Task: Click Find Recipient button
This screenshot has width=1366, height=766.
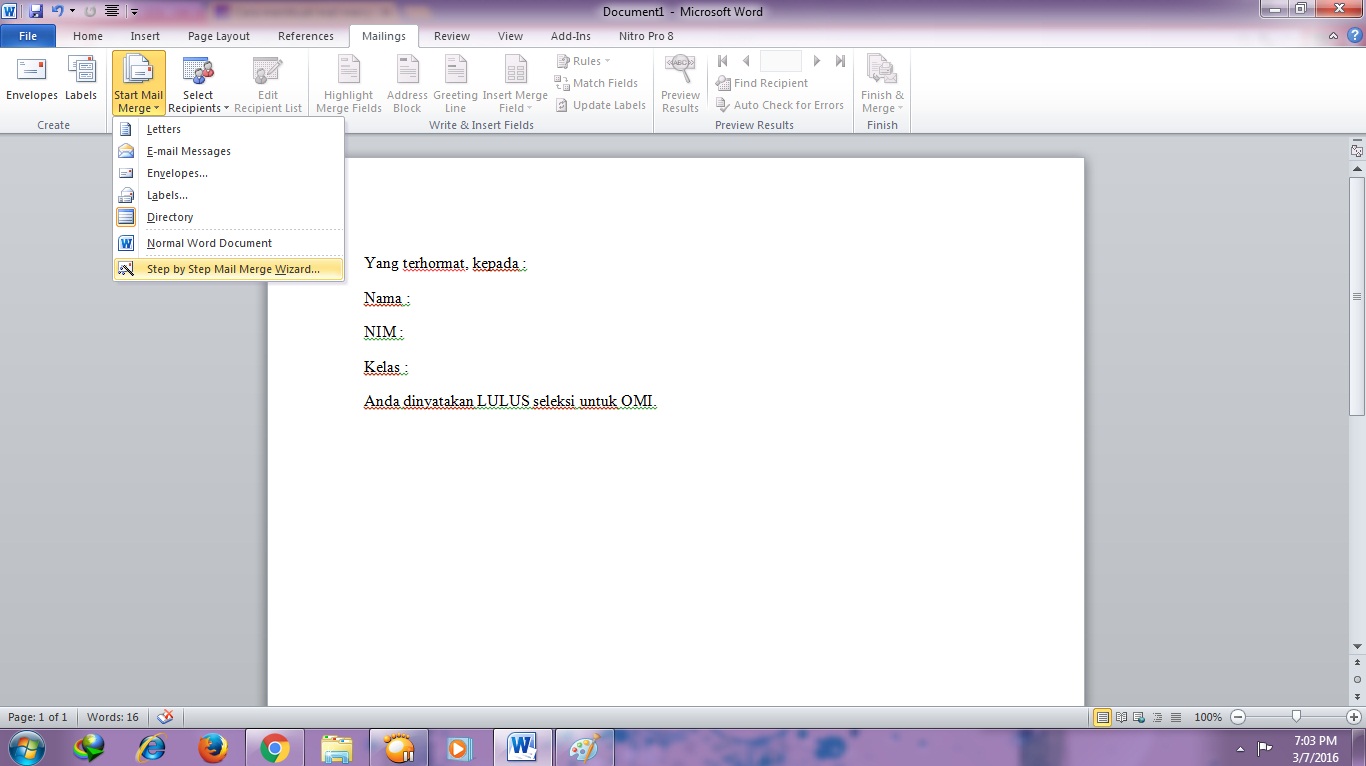Action: pyautogui.click(x=762, y=83)
